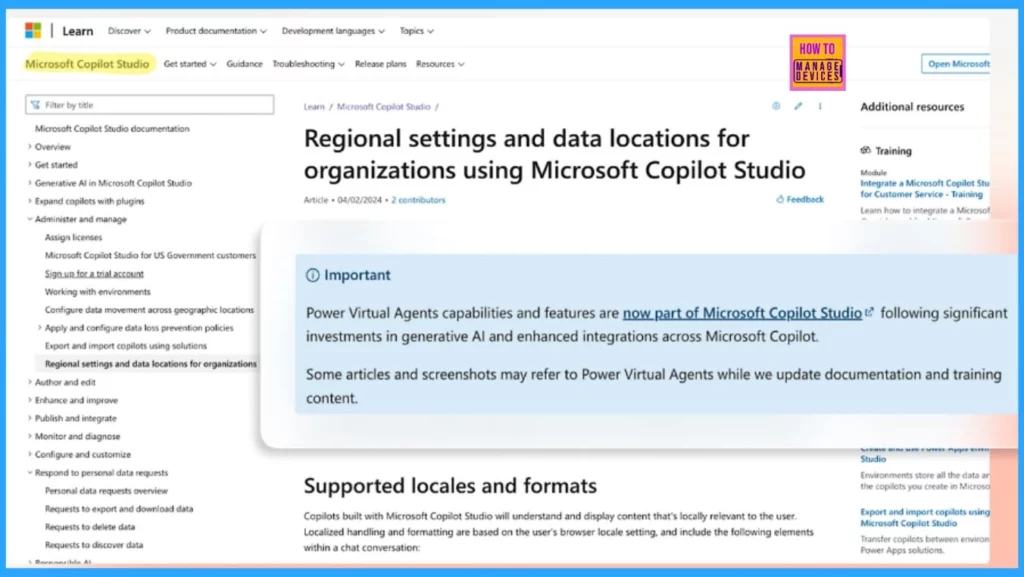Image resolution: width=1024 pixels, height=577 pixels.
Task: Click the Microsoft Copilot Studio product title
Action: click(87, 64)
